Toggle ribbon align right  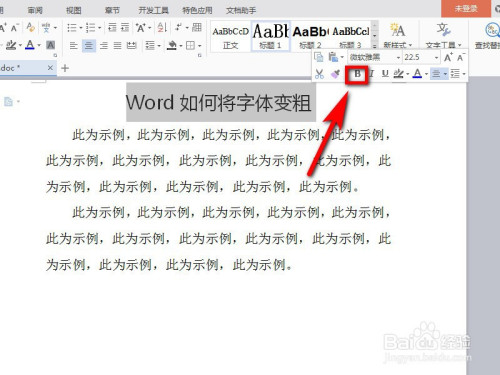click(x=104, y=45)
